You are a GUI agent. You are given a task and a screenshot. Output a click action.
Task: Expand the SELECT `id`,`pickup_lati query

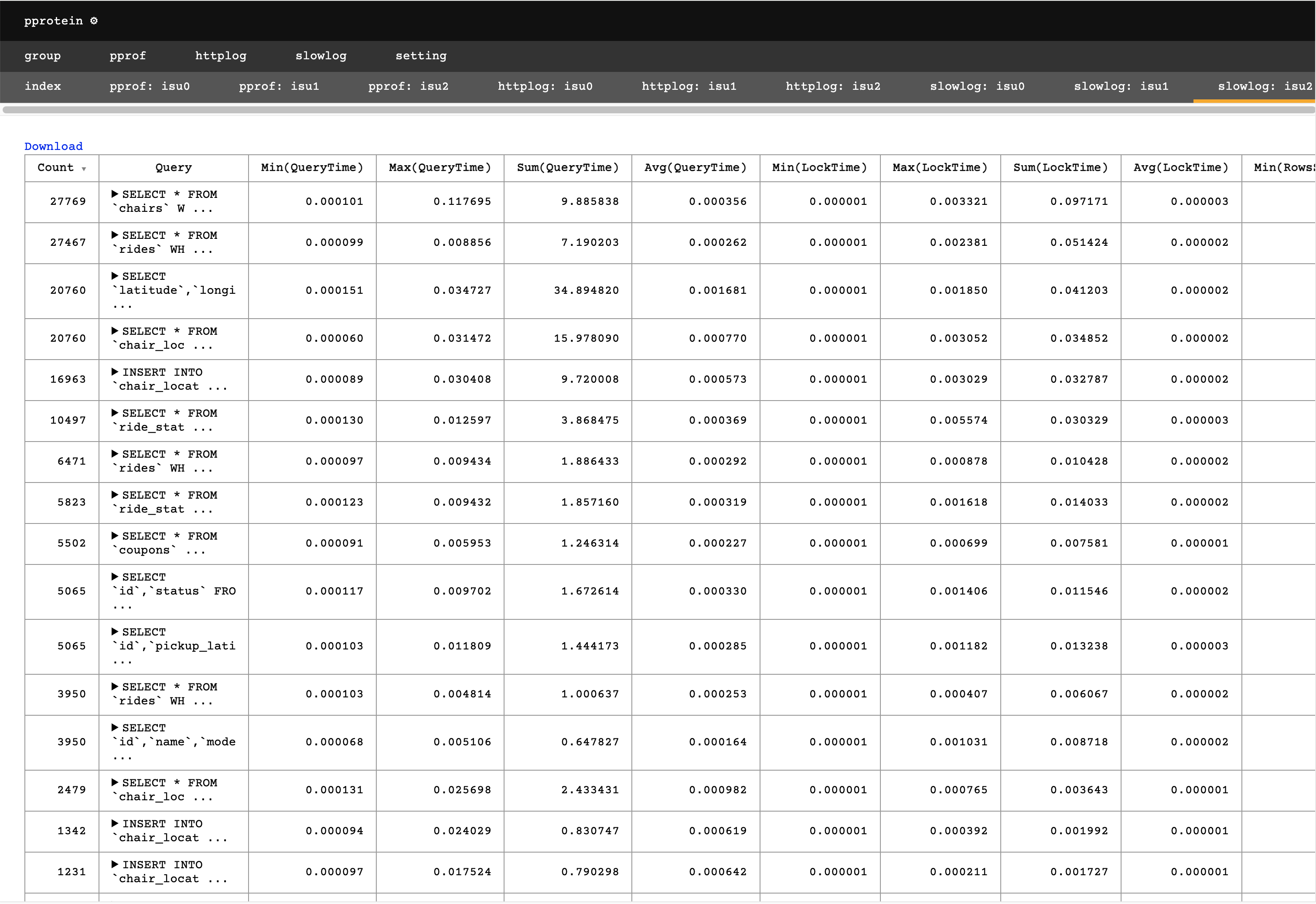115,632
